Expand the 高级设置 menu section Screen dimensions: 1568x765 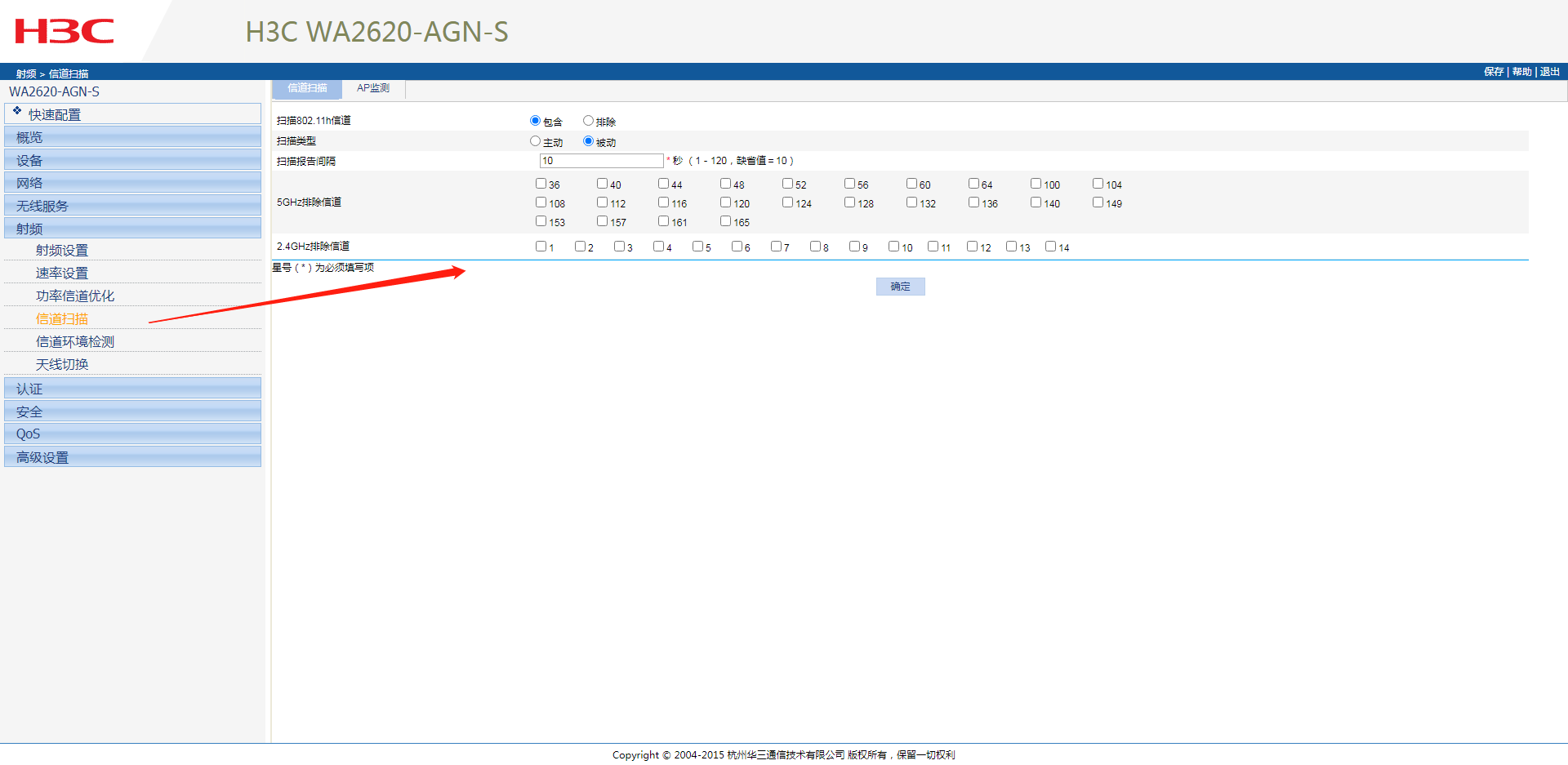(132, 457)
